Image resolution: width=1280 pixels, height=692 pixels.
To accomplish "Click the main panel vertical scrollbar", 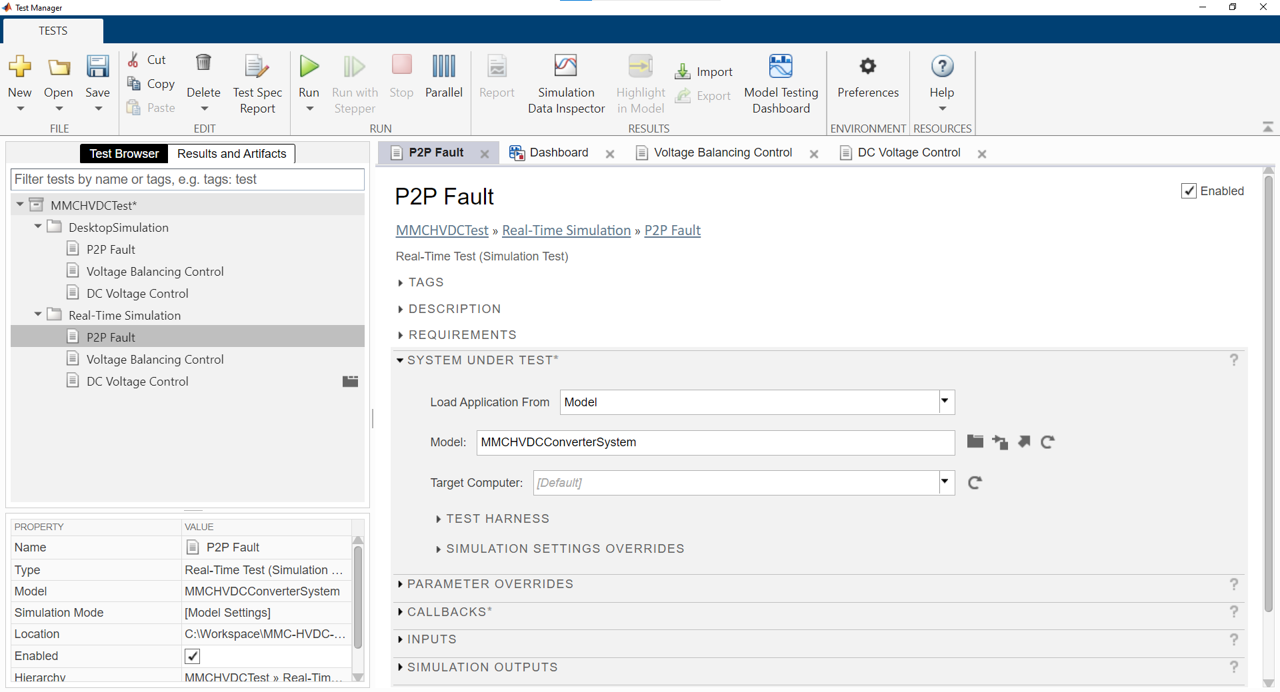I will (x=1269, y=393).
